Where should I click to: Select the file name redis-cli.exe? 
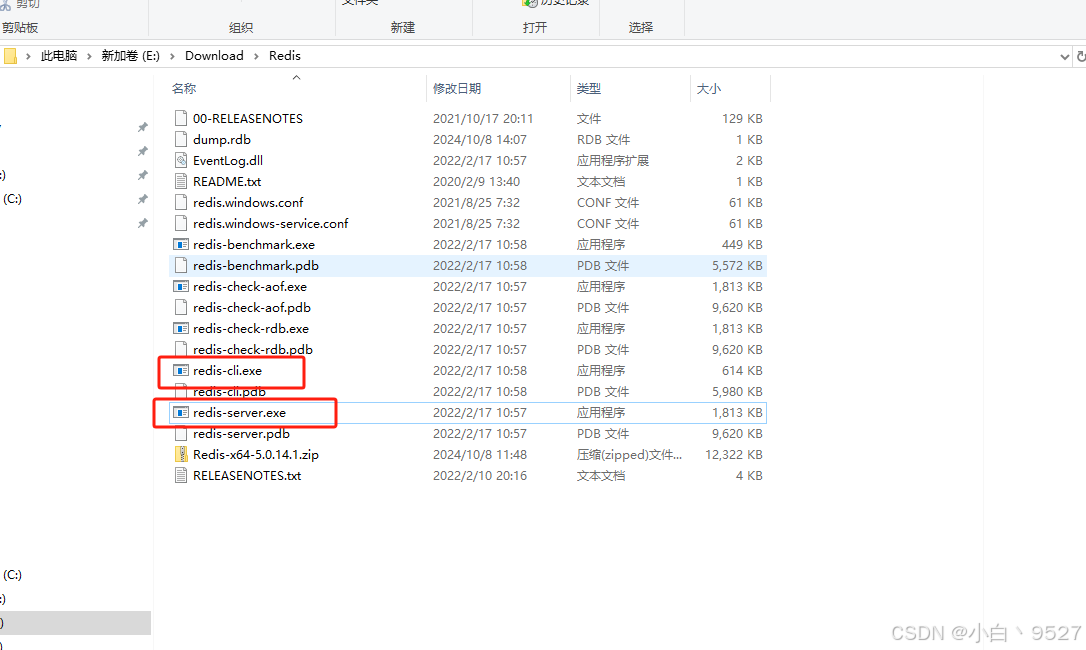(227, 371)
